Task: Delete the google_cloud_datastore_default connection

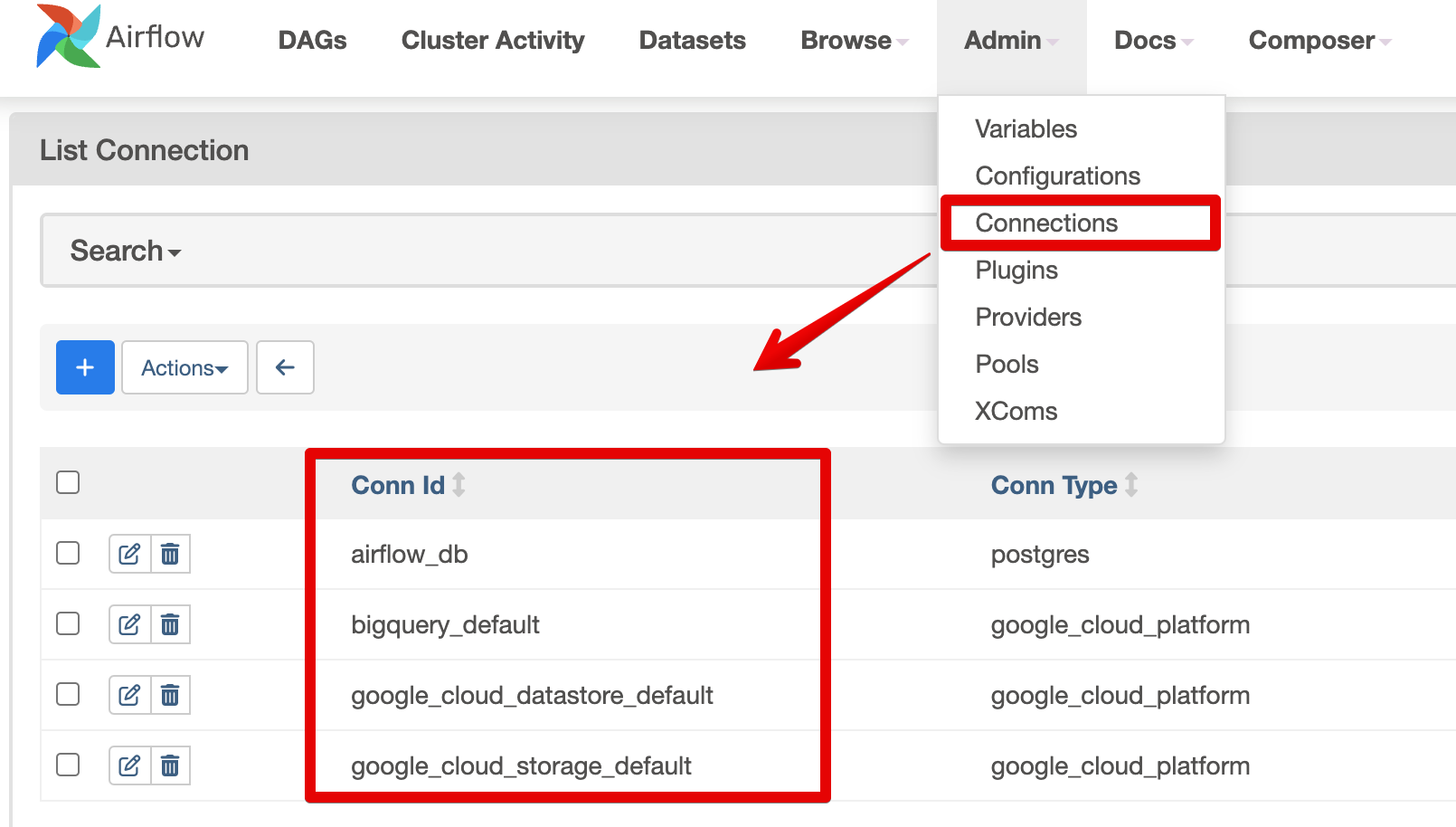Action: tap(170, 695)
